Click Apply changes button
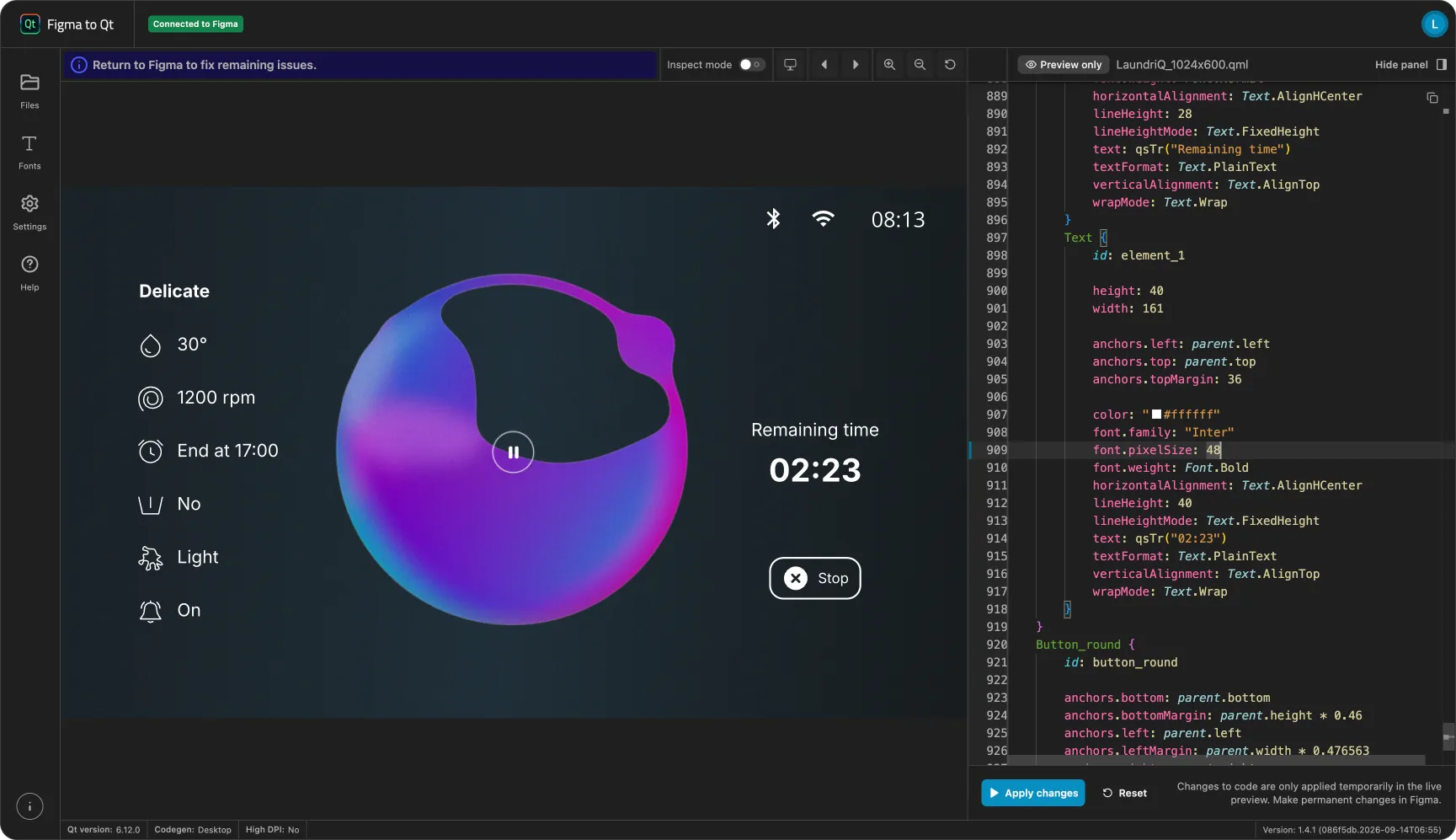This screenshot has width=1456, height=840. tap(1032, 793)
